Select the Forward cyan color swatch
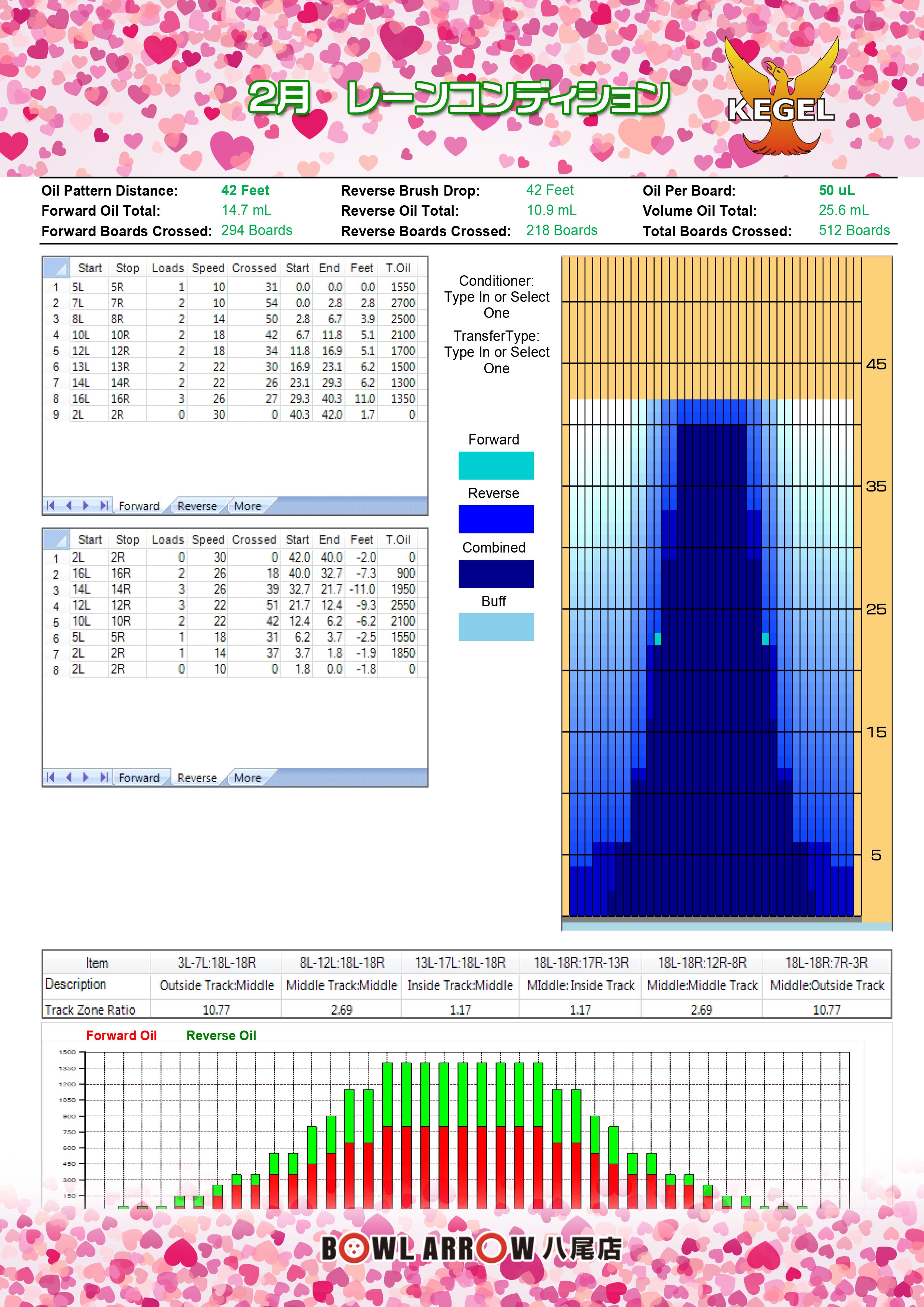This screenshot has height=1307, width=924. pos(496,466)
